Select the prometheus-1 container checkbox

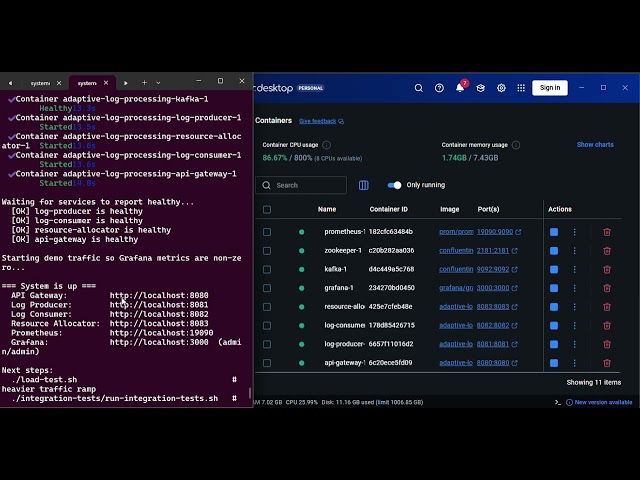coord(267,232)
